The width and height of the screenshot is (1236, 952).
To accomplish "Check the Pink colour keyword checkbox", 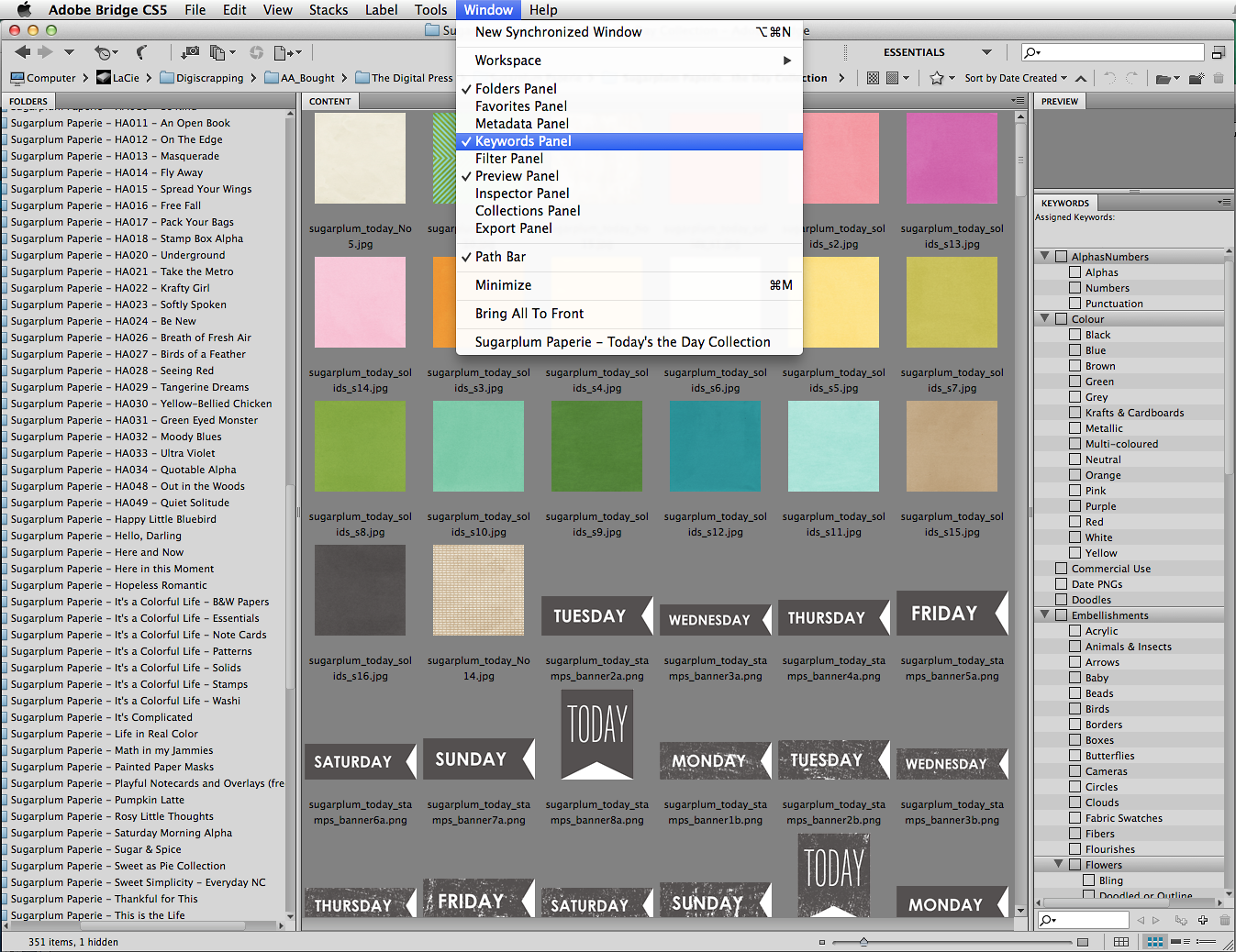I will click(x=1075, y=491).
